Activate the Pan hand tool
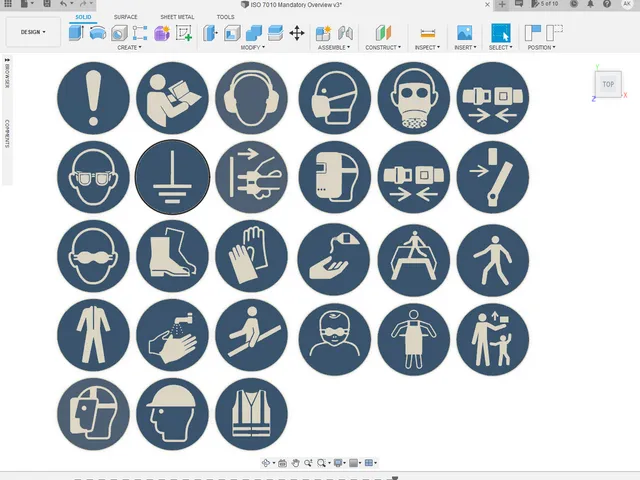Viewport: 640px width, 480px height. 296,463
